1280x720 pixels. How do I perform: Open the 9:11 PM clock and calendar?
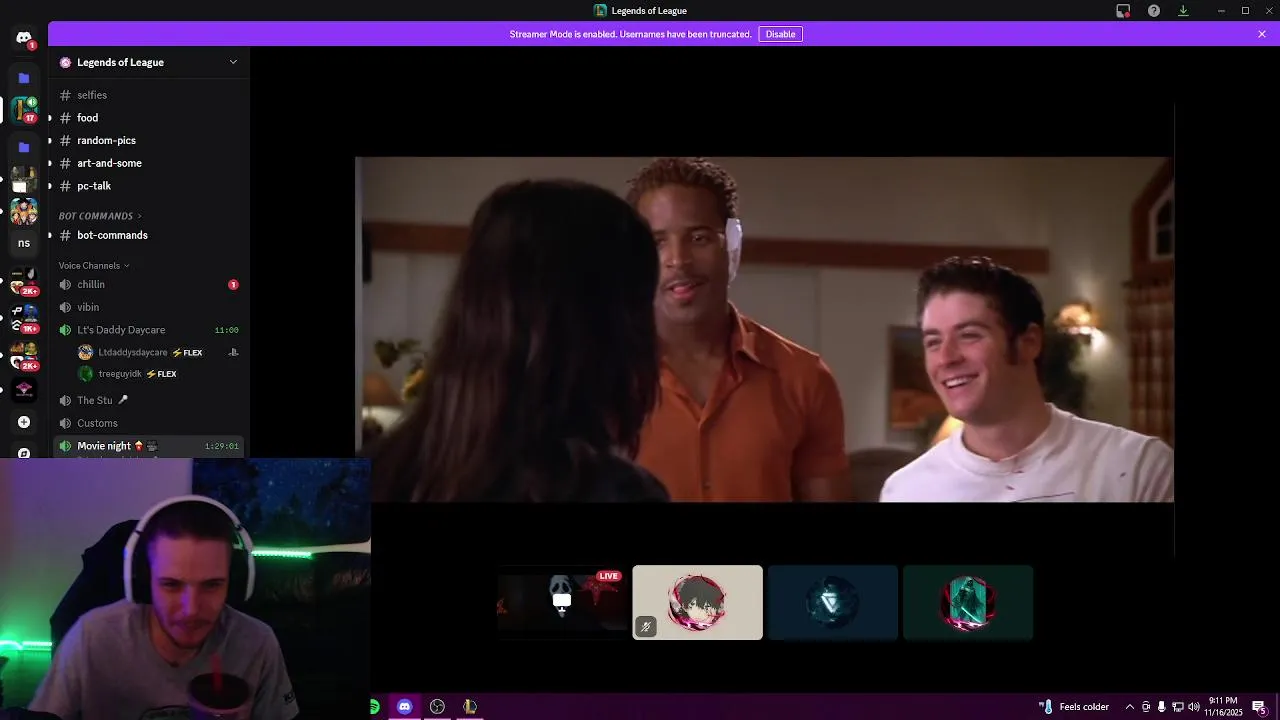coord(1224,707)
